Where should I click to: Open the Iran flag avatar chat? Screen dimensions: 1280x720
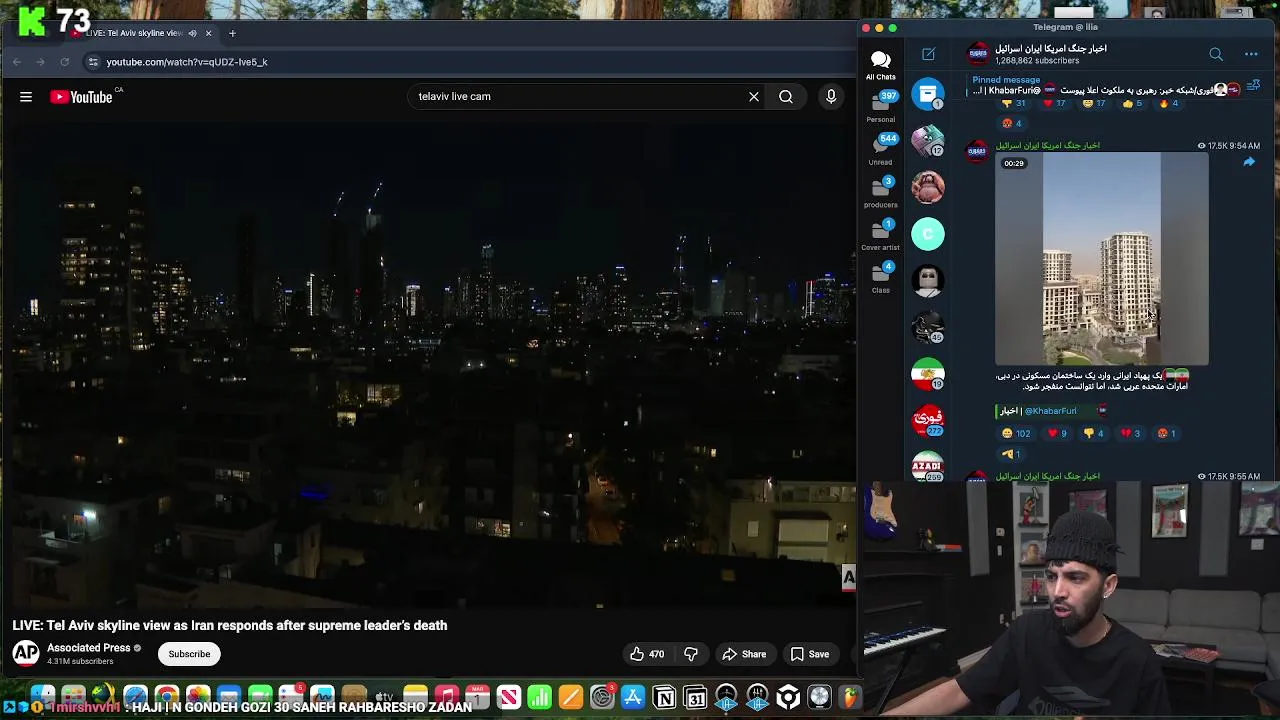tap(928, 374)
